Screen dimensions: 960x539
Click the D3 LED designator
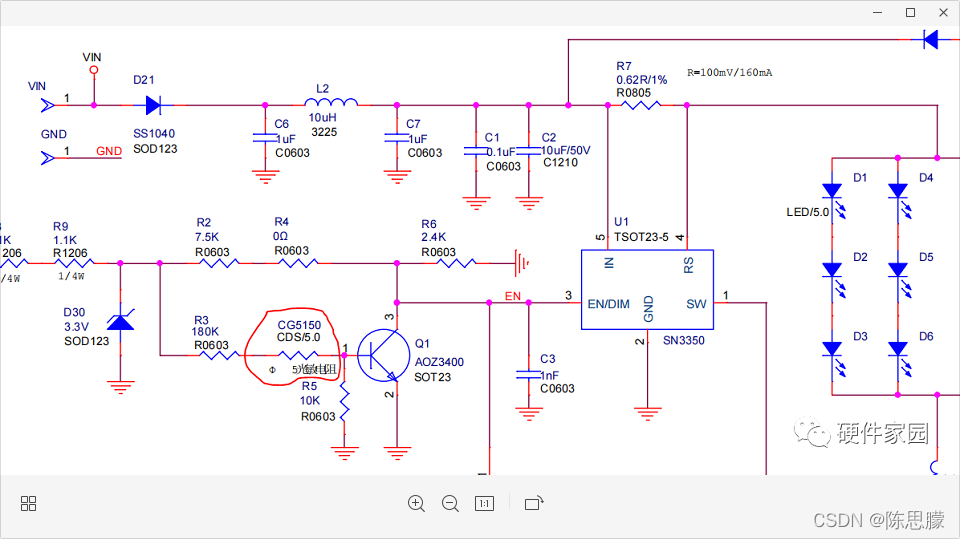click(860, 336)
